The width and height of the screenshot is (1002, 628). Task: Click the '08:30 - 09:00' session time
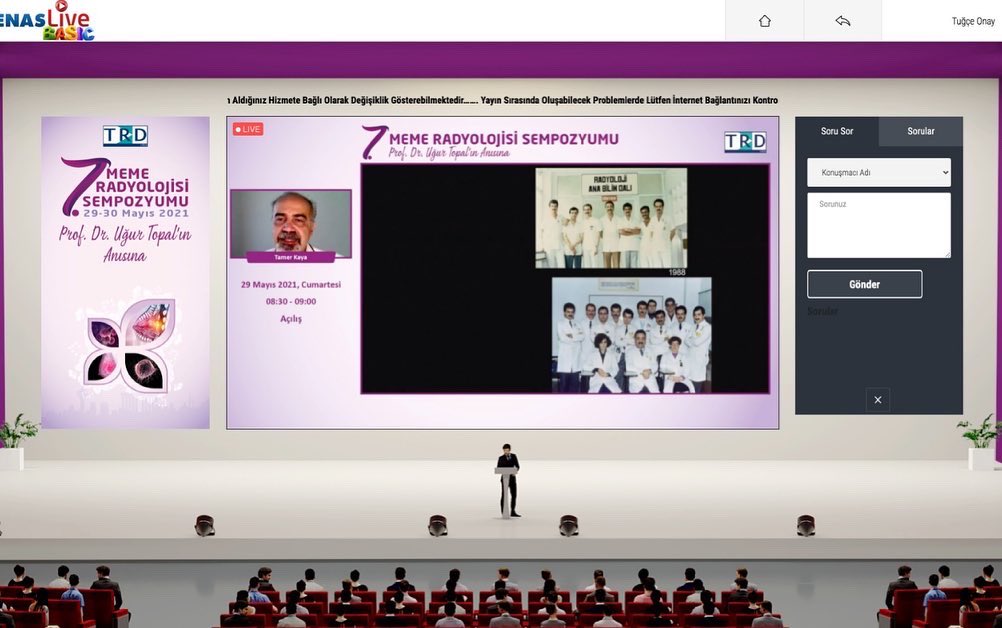[291, 301]
